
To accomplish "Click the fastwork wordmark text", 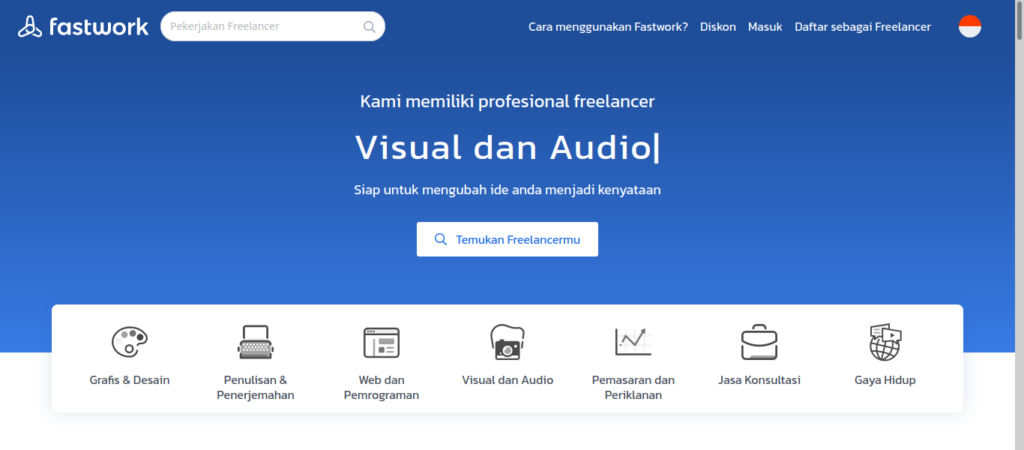I will [99, 26].
